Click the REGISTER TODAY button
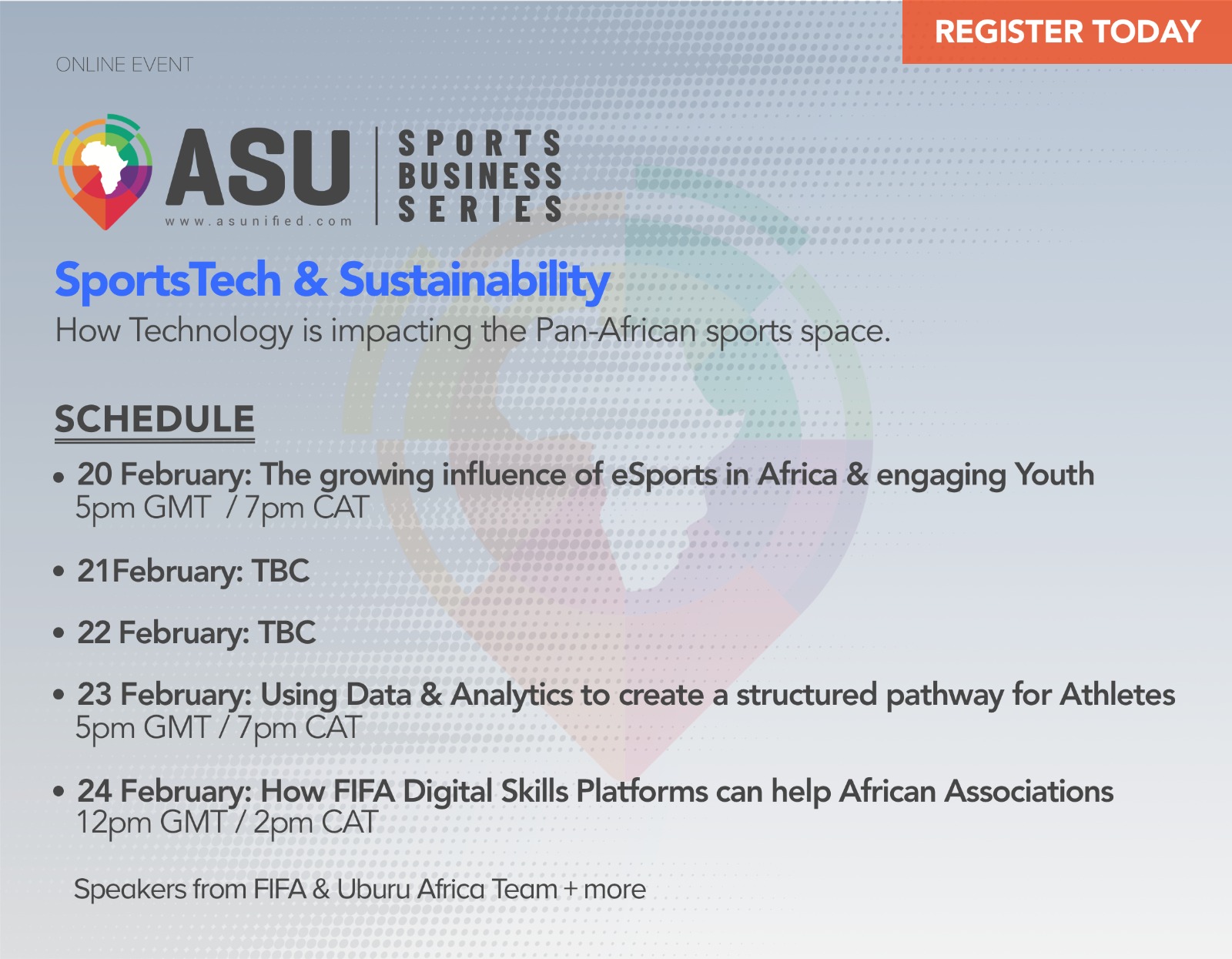Image resolution: width=1232 pixels, height=959 pixels. click(1067, 32)
